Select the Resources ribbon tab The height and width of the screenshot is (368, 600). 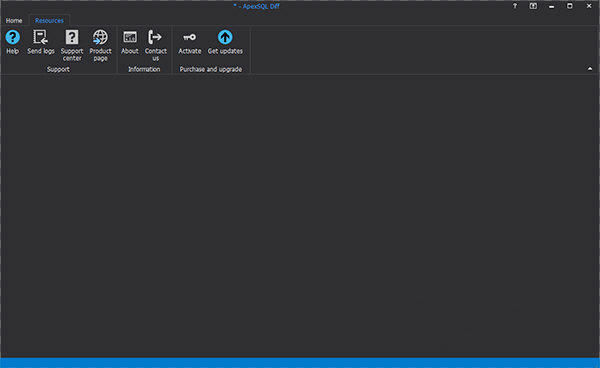point(49,21)
